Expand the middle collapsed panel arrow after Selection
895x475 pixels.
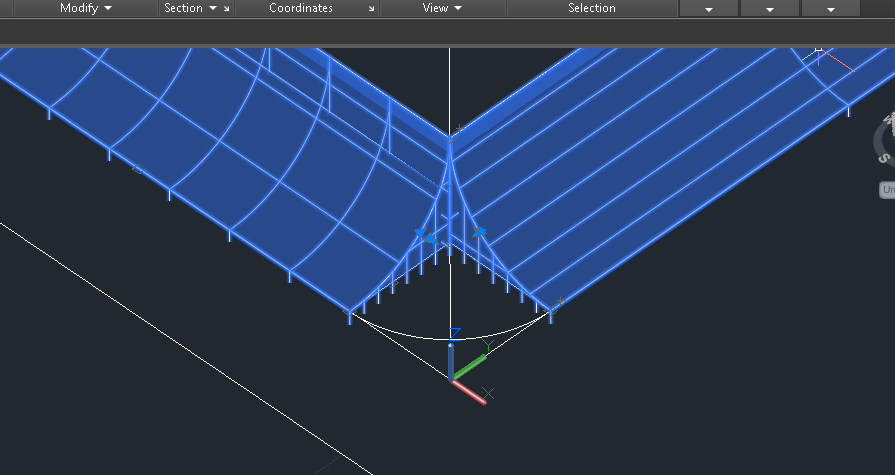point(769,9)
